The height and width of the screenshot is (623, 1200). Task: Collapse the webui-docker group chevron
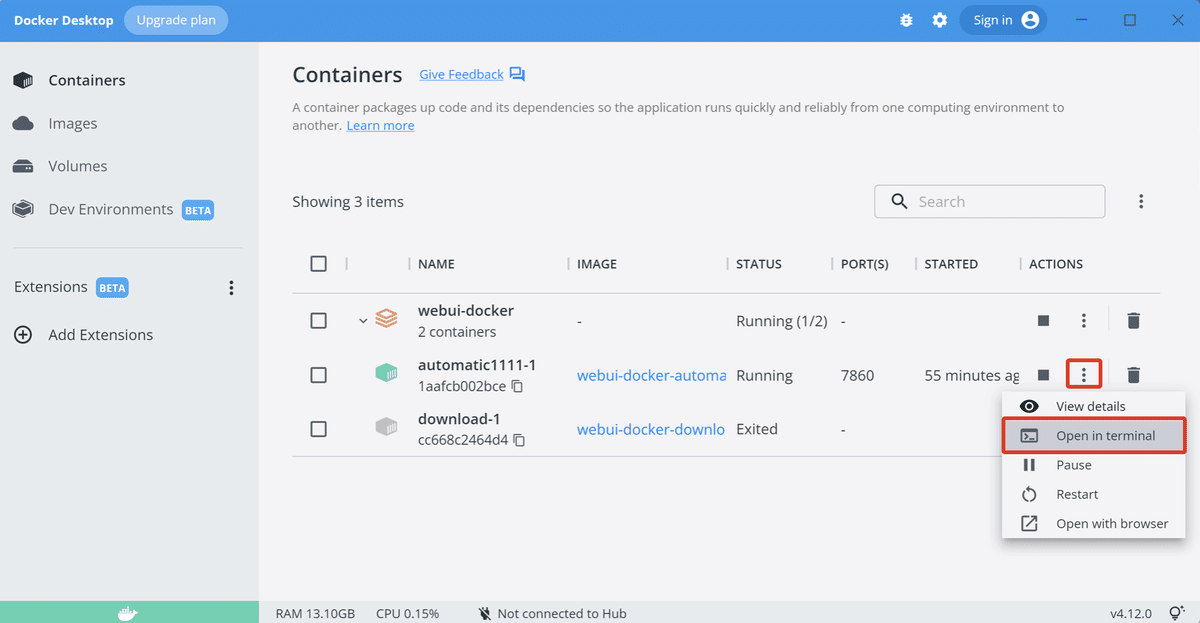pos(363,321)
